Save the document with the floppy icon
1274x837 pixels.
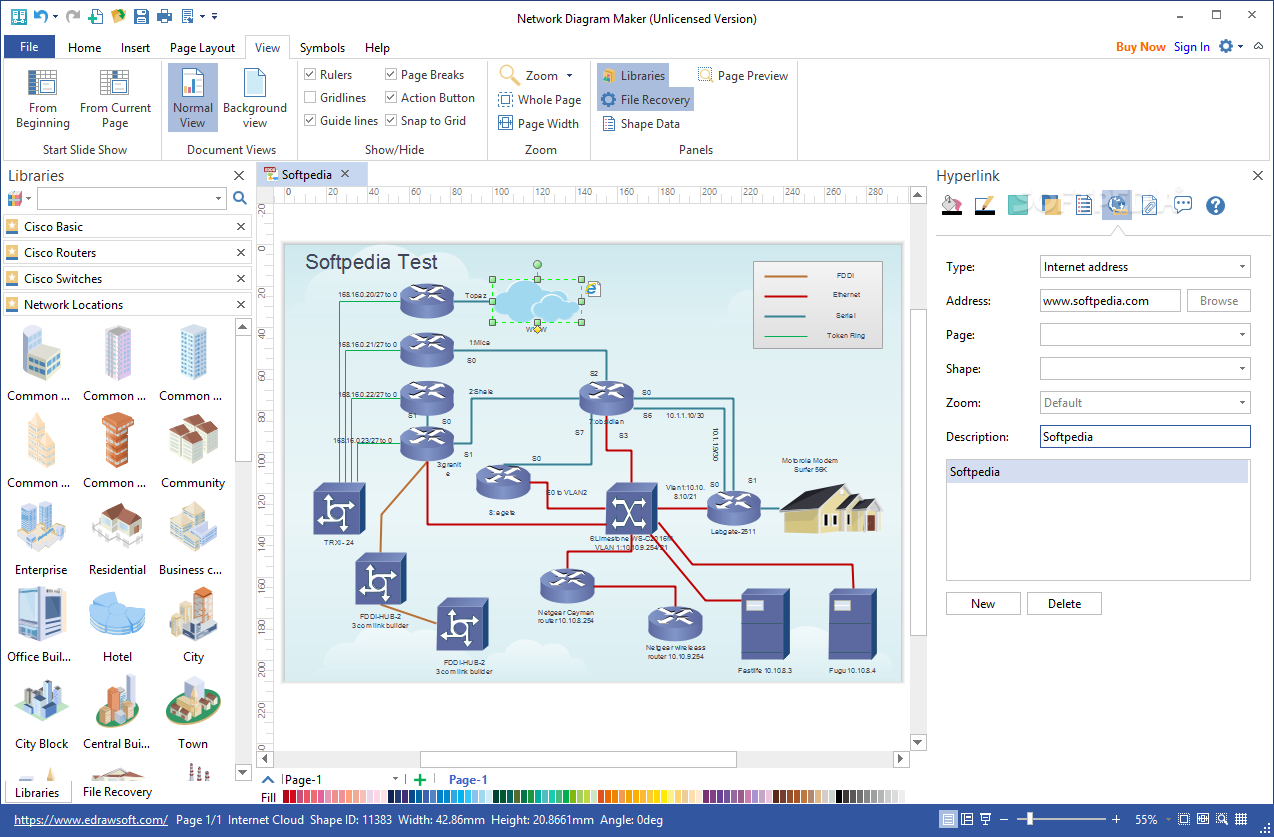[x=141, y=16]
